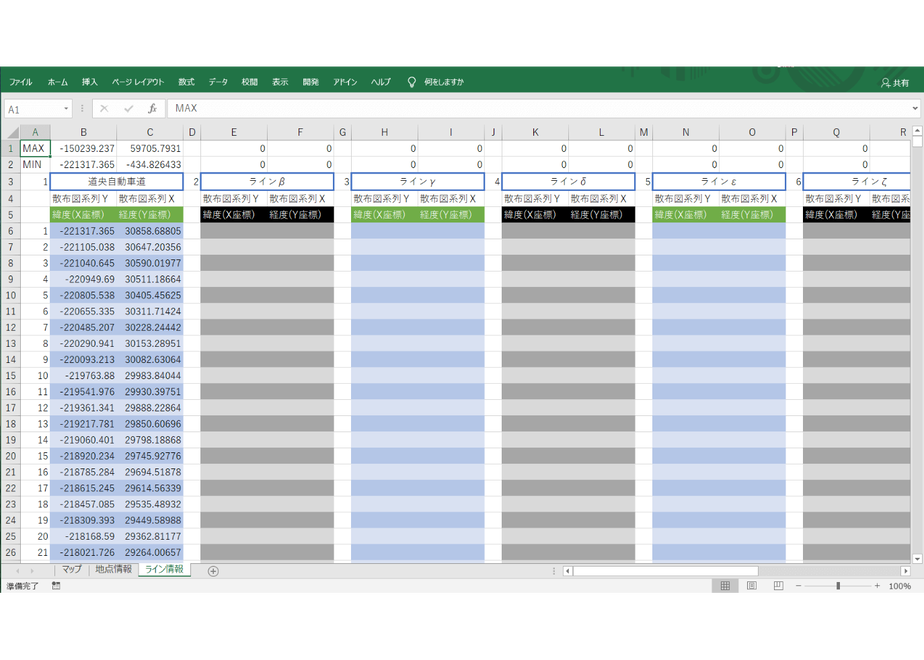Click previous sheet navigation arrow

point(18,571)
